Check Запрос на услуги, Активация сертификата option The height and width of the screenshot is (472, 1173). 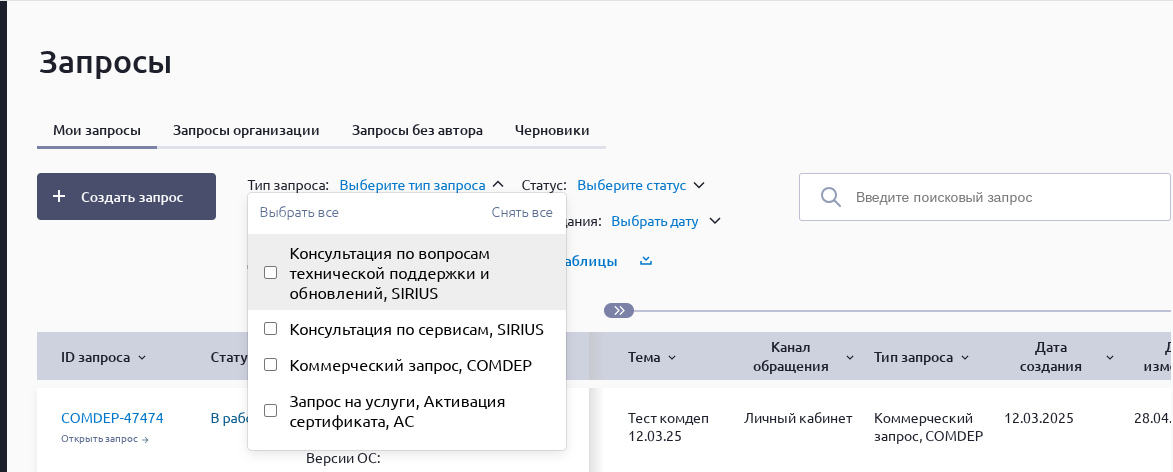click(x=270, y=410)
